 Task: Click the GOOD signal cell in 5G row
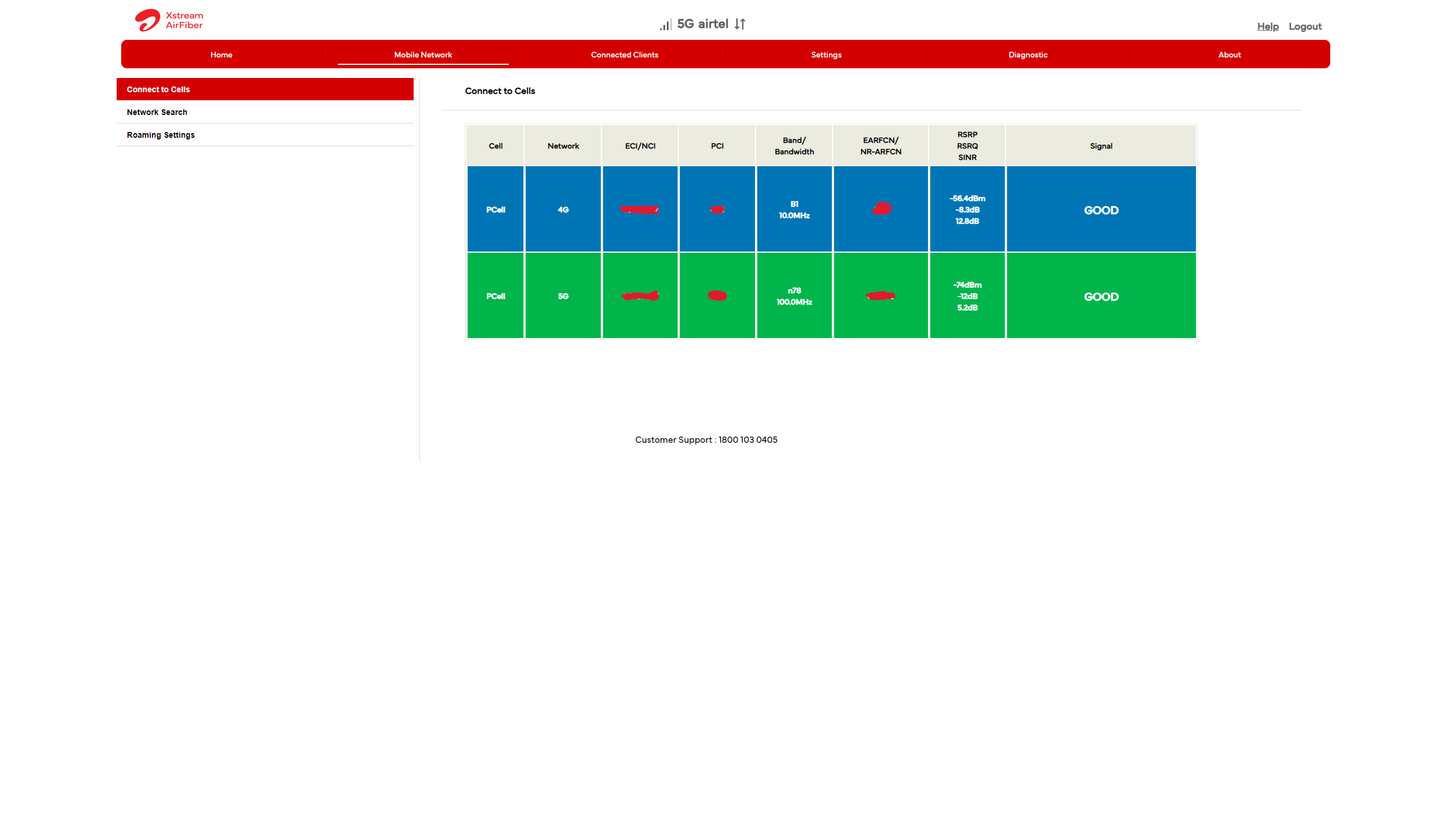tap(1101, 295)
